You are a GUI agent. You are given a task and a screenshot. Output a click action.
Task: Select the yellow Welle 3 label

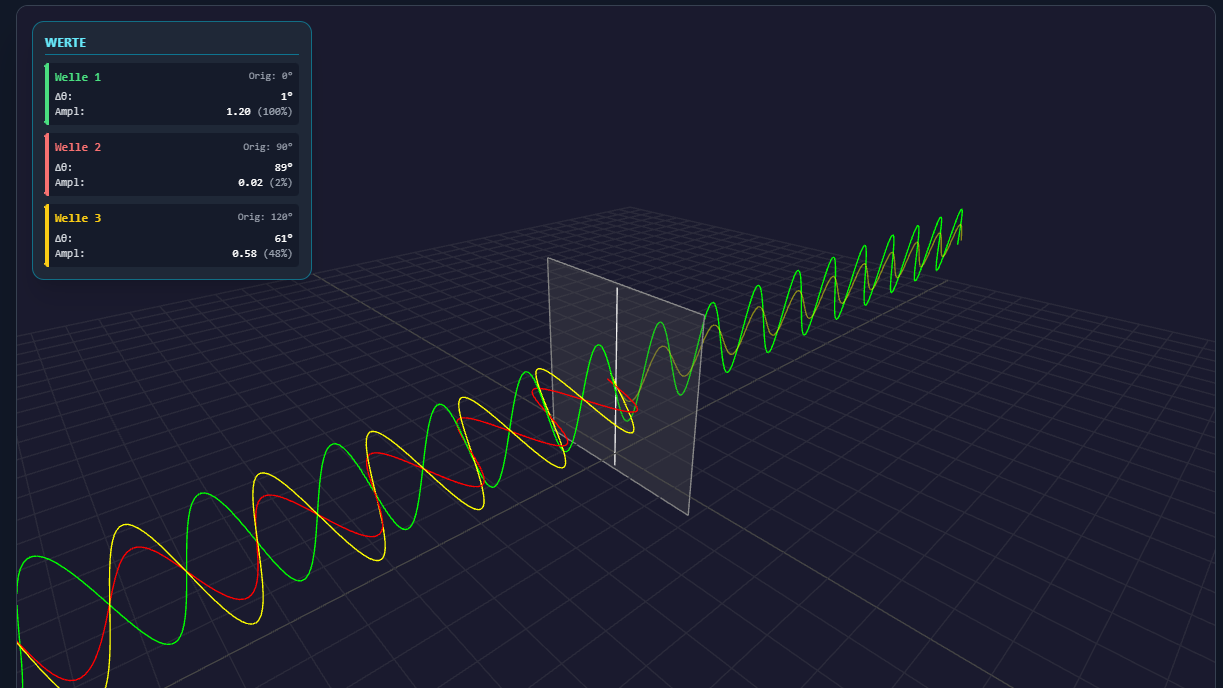(77, 218)
